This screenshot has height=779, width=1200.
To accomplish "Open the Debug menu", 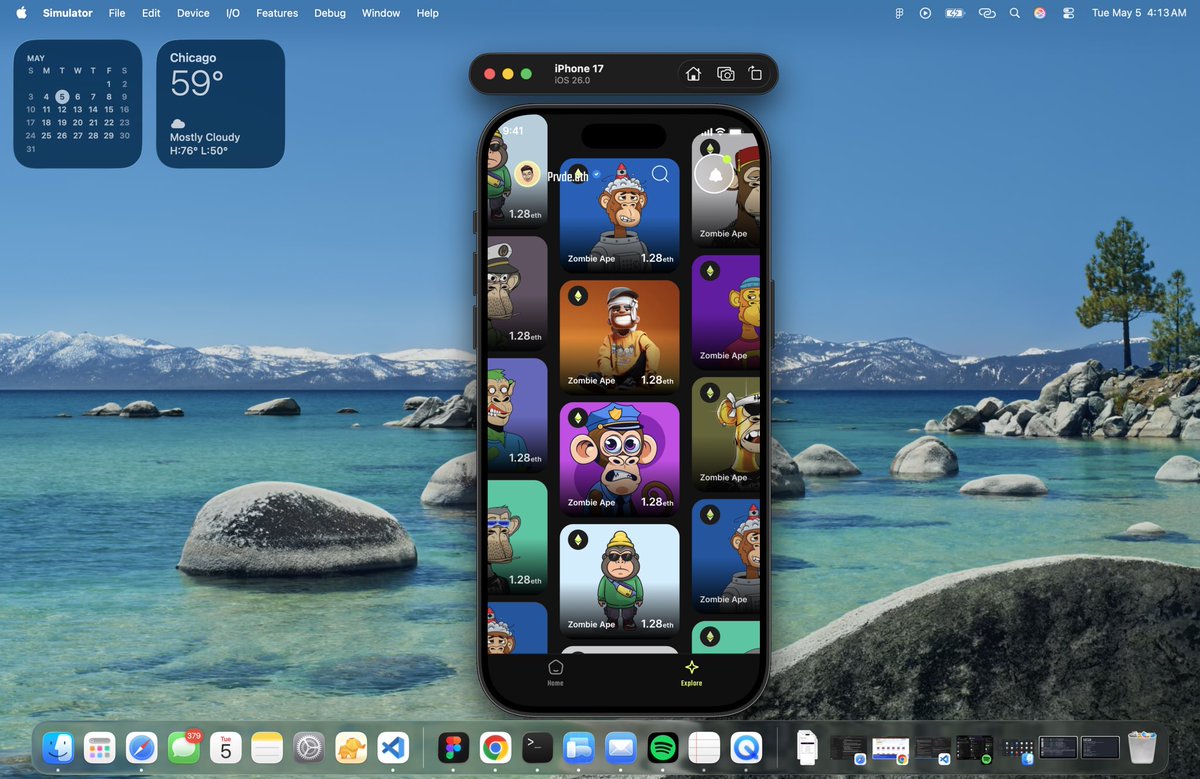I will click(x=330, y=13).
